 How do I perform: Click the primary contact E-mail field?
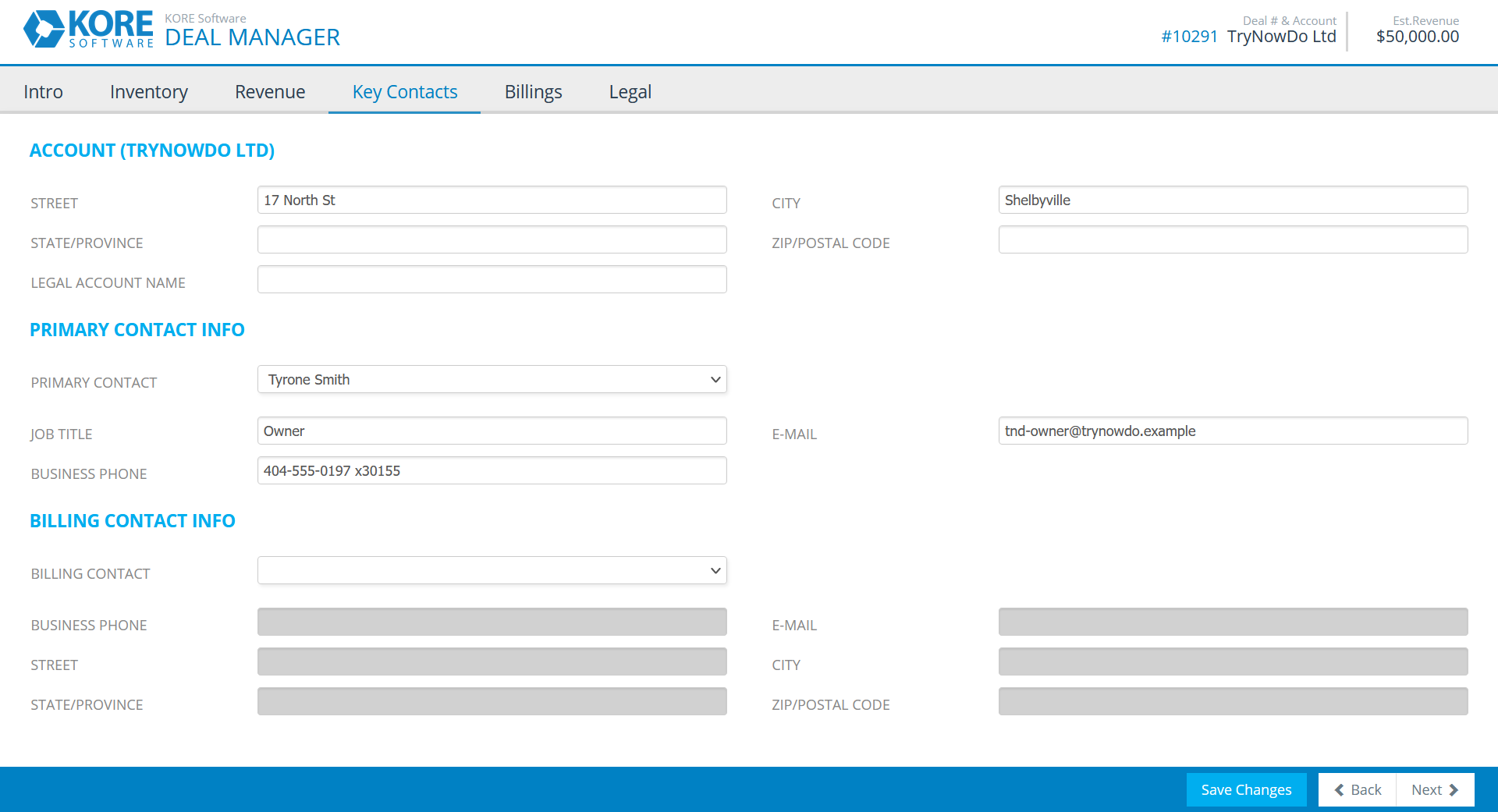(x=1234, y=431)
